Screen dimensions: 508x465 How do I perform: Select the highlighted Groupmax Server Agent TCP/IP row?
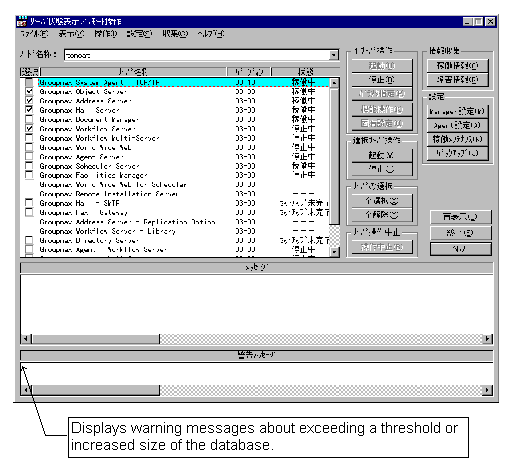(x=183, y=82)
